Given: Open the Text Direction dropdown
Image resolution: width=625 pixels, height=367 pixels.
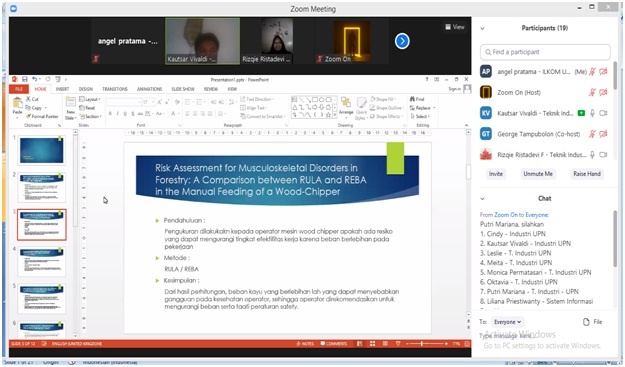Looking at the screenshot, I should click(x=257, y=99).
